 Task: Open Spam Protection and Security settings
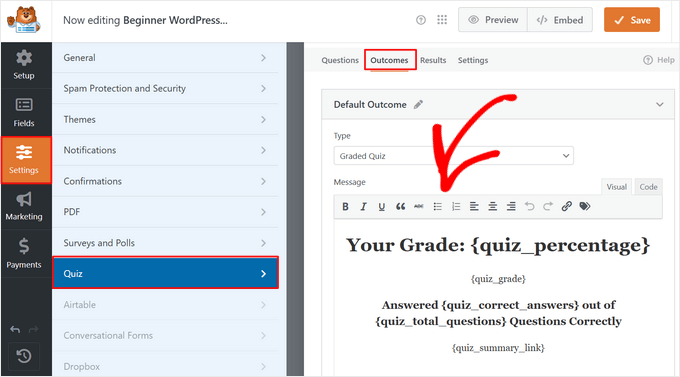pos(165,89)
